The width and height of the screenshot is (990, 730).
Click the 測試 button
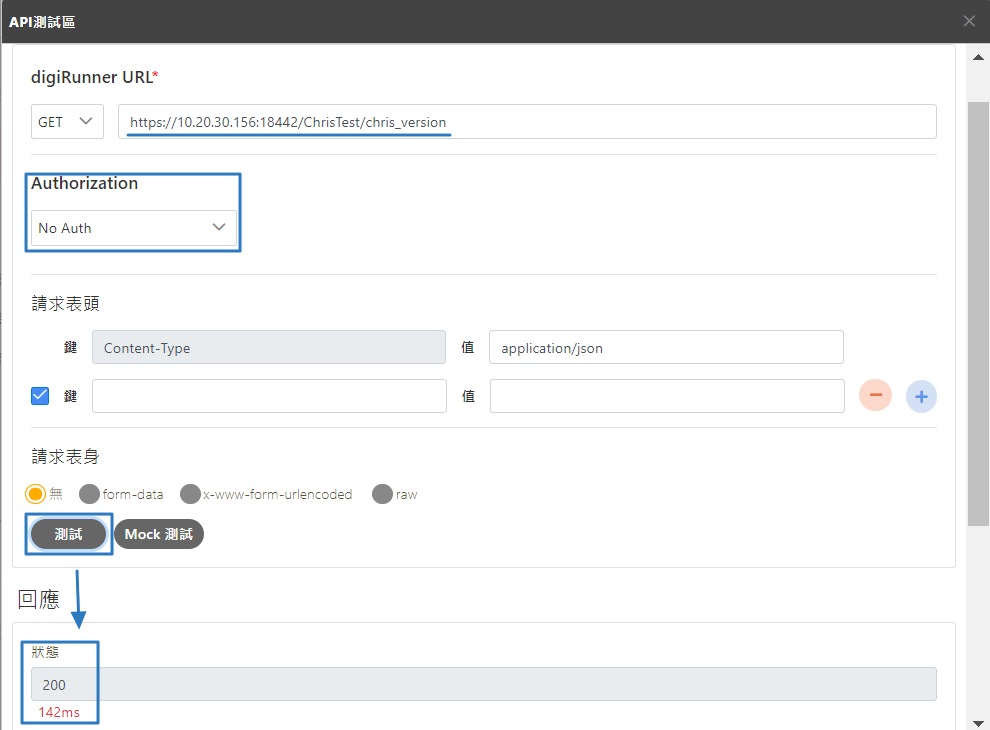[69, 534]
